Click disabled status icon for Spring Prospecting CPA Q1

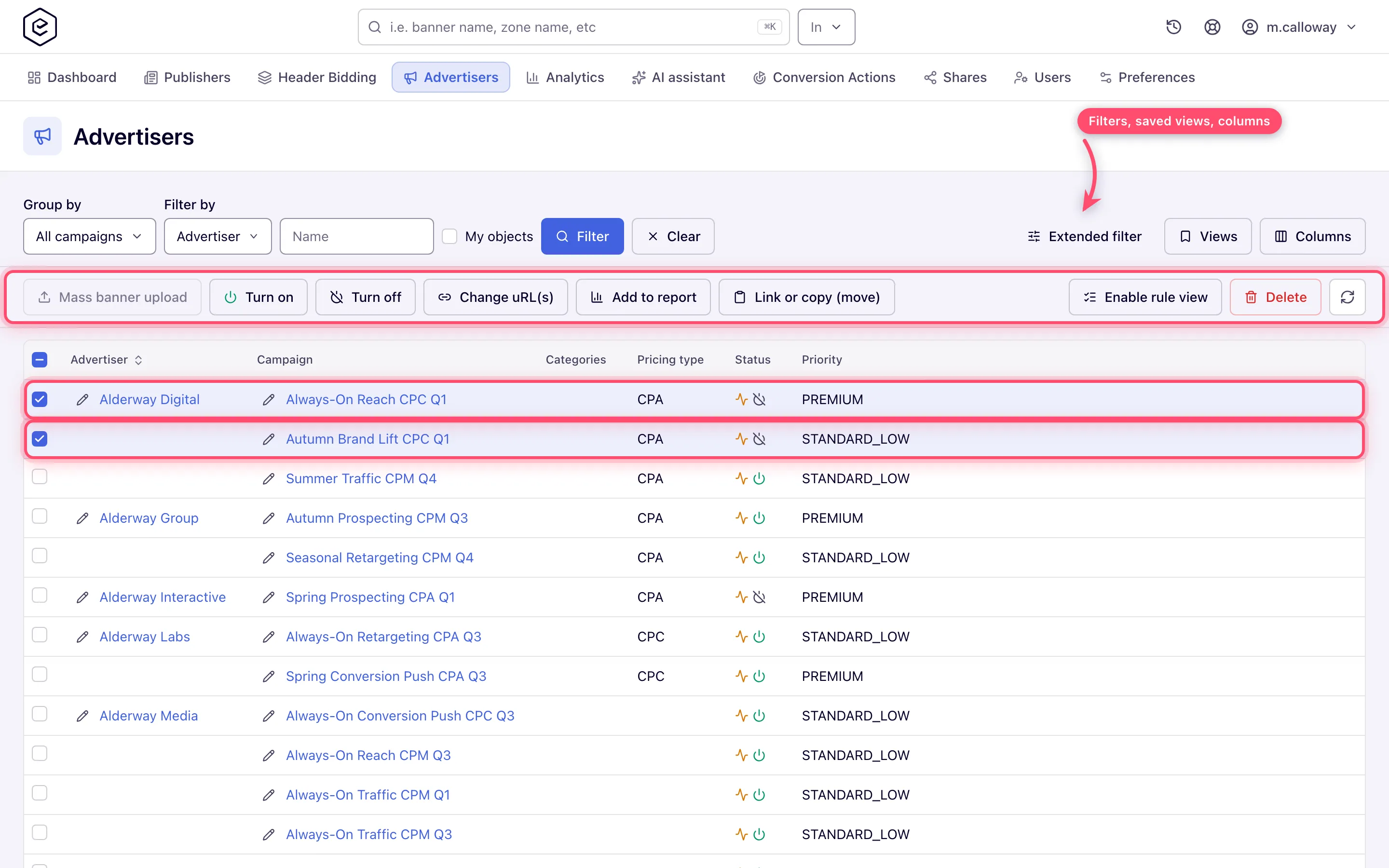pos(759,597)
